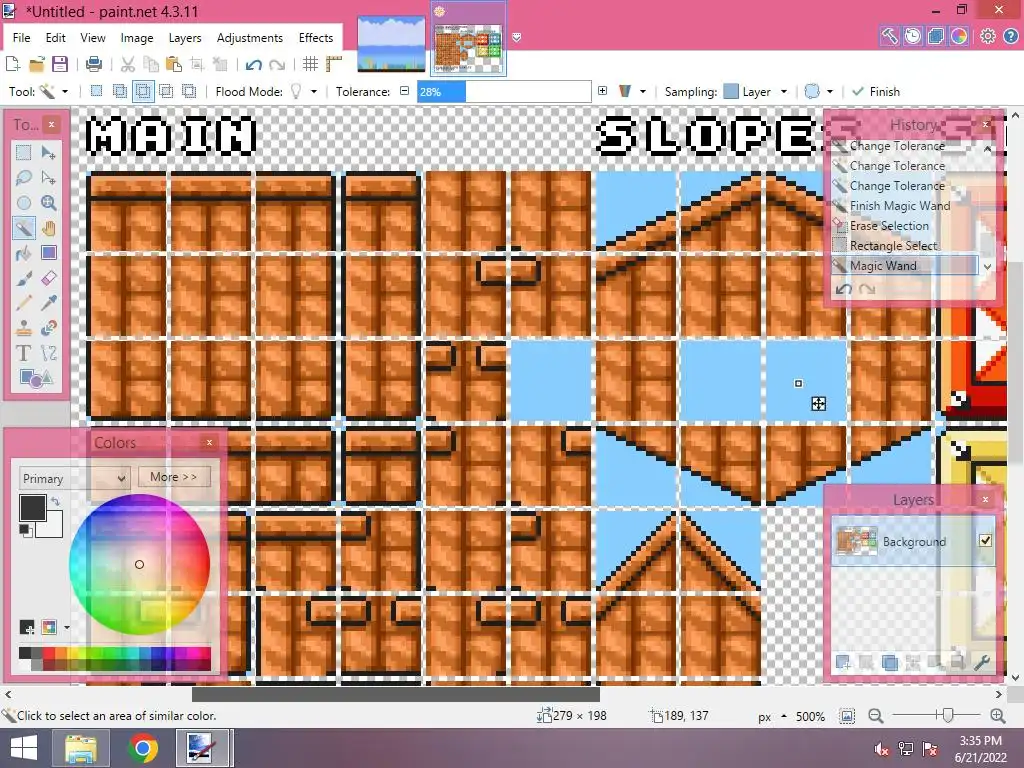Viewport: 1024px width, 768px height.
Task: Toggle the rulers display
Action: click(334, 64)
